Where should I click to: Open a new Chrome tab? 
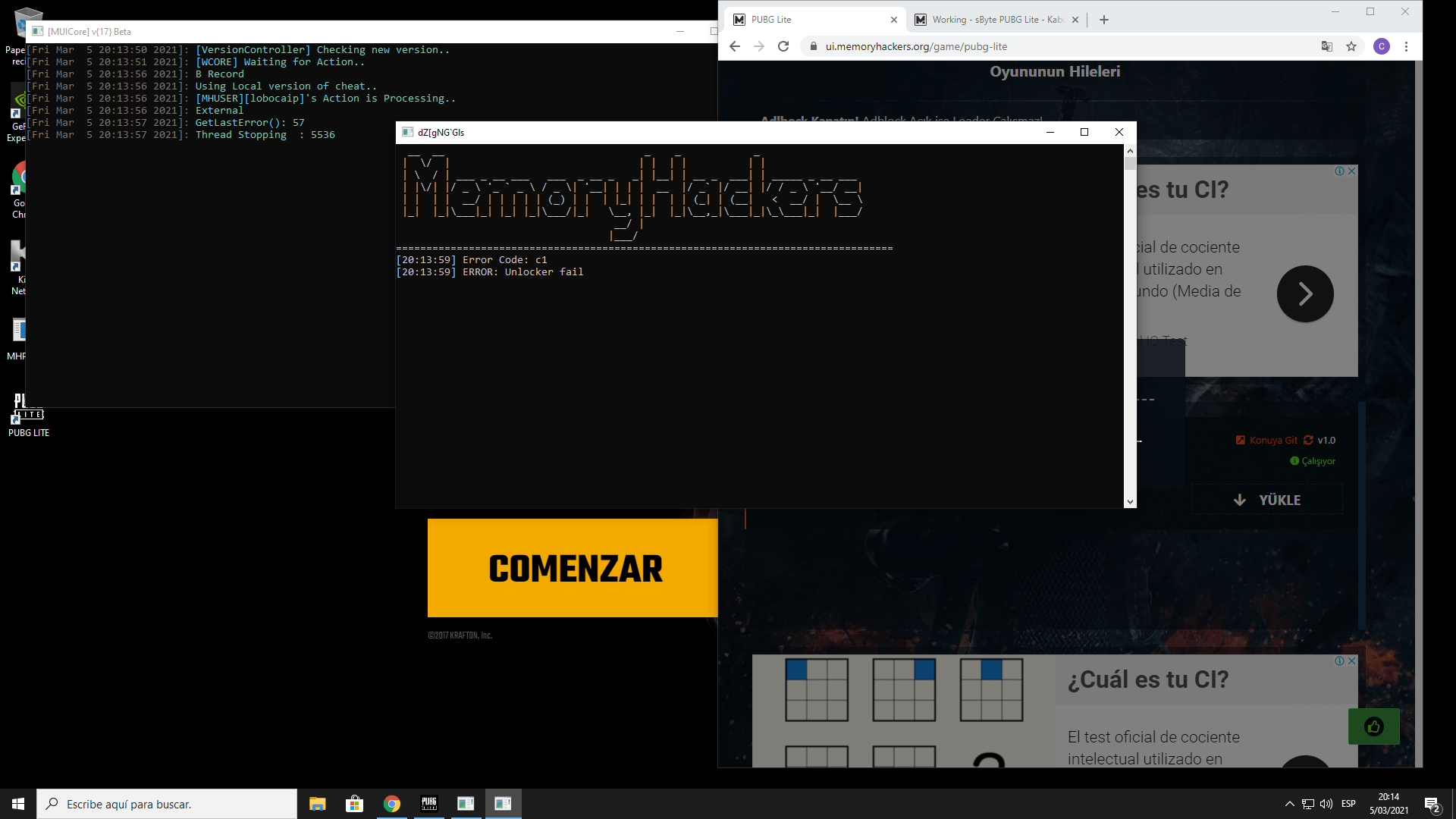tap(1104, 20)
